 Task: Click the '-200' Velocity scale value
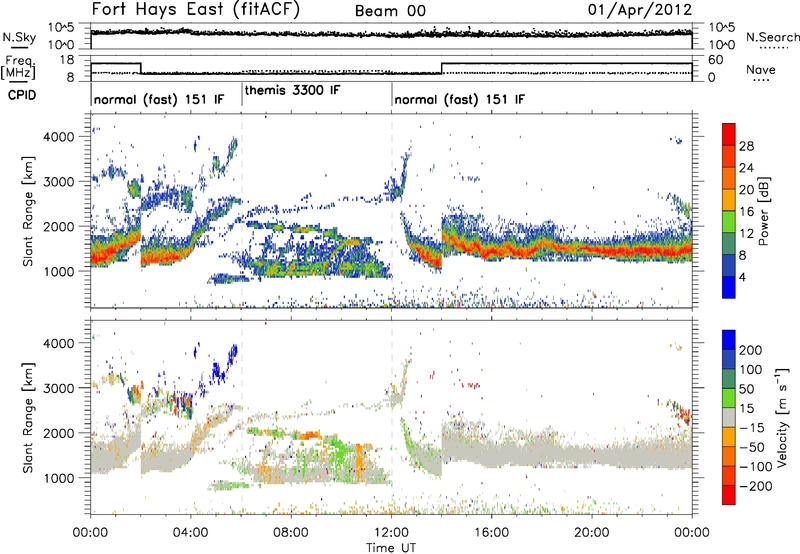pos(756,486)
